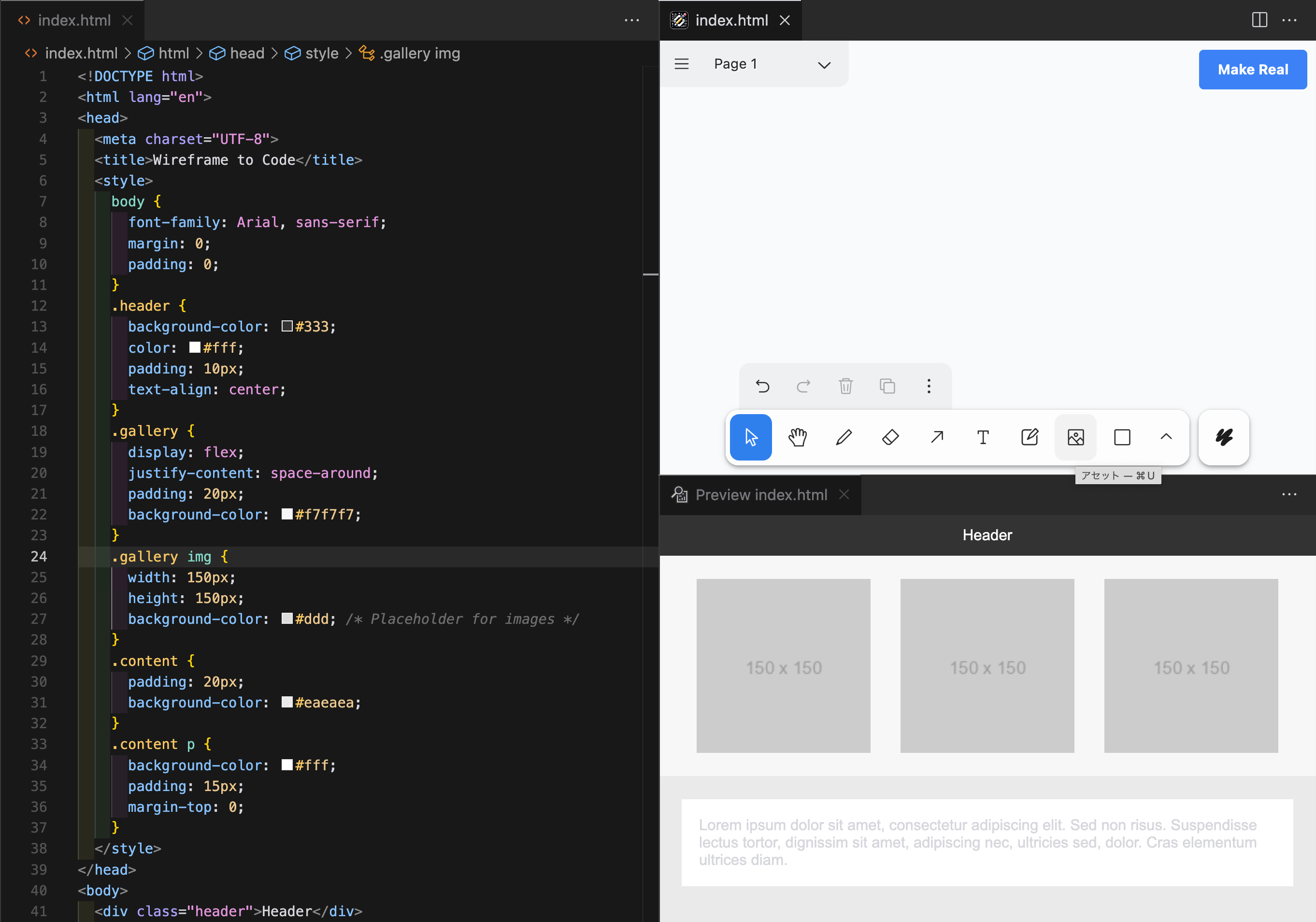Select the Hand tool in drawing toolbar
Viewport: 1316px width, 922px height.
pyautogui.click(x=797, y=437)
